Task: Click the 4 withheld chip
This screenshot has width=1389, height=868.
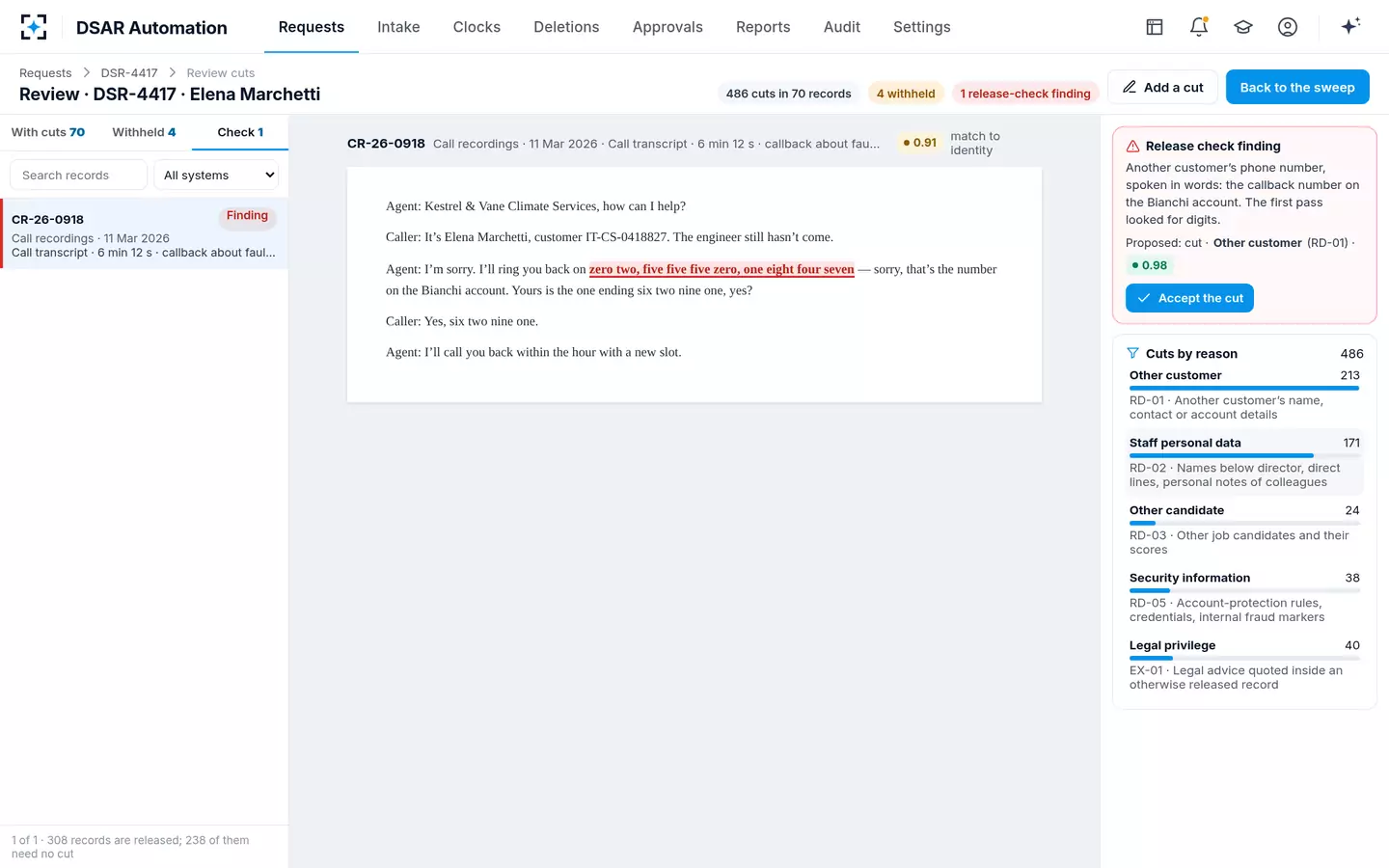Action: click(906, 94)
